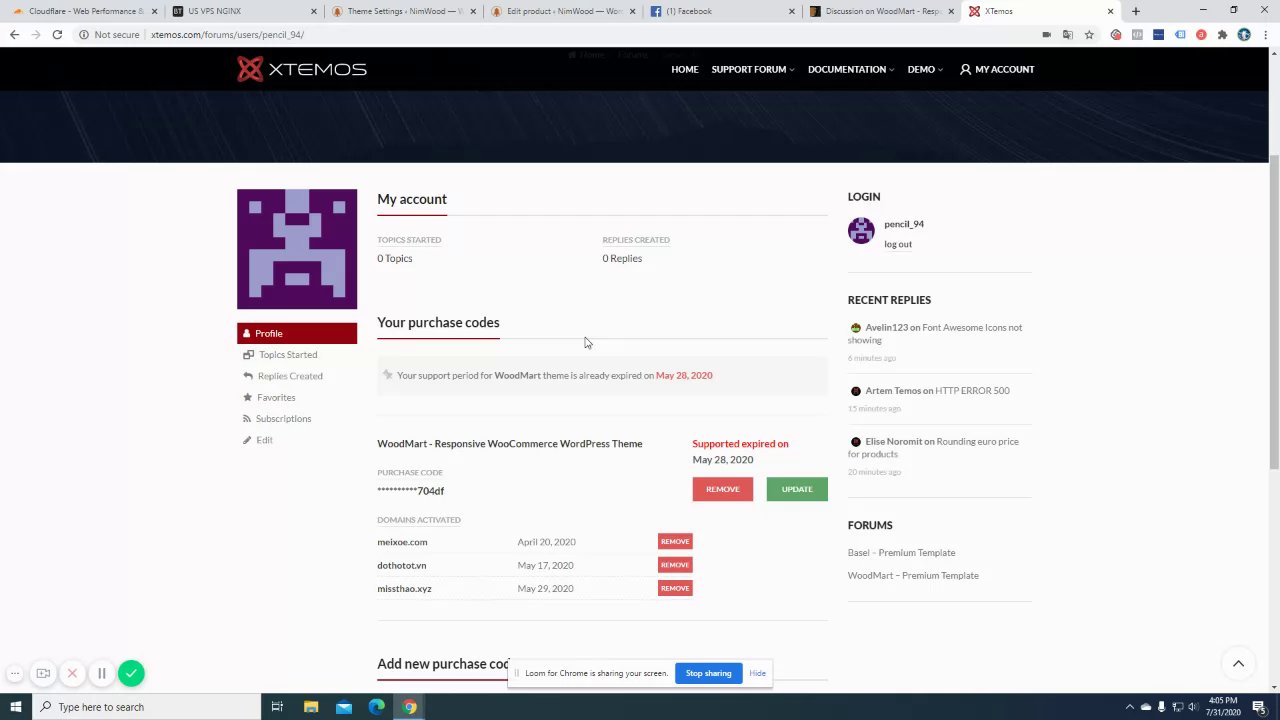The height and width of the screenshot is (720, 1280).
Task: Launch Microsoft Edge from the taskbar
Action: click(x=377, y=707)
